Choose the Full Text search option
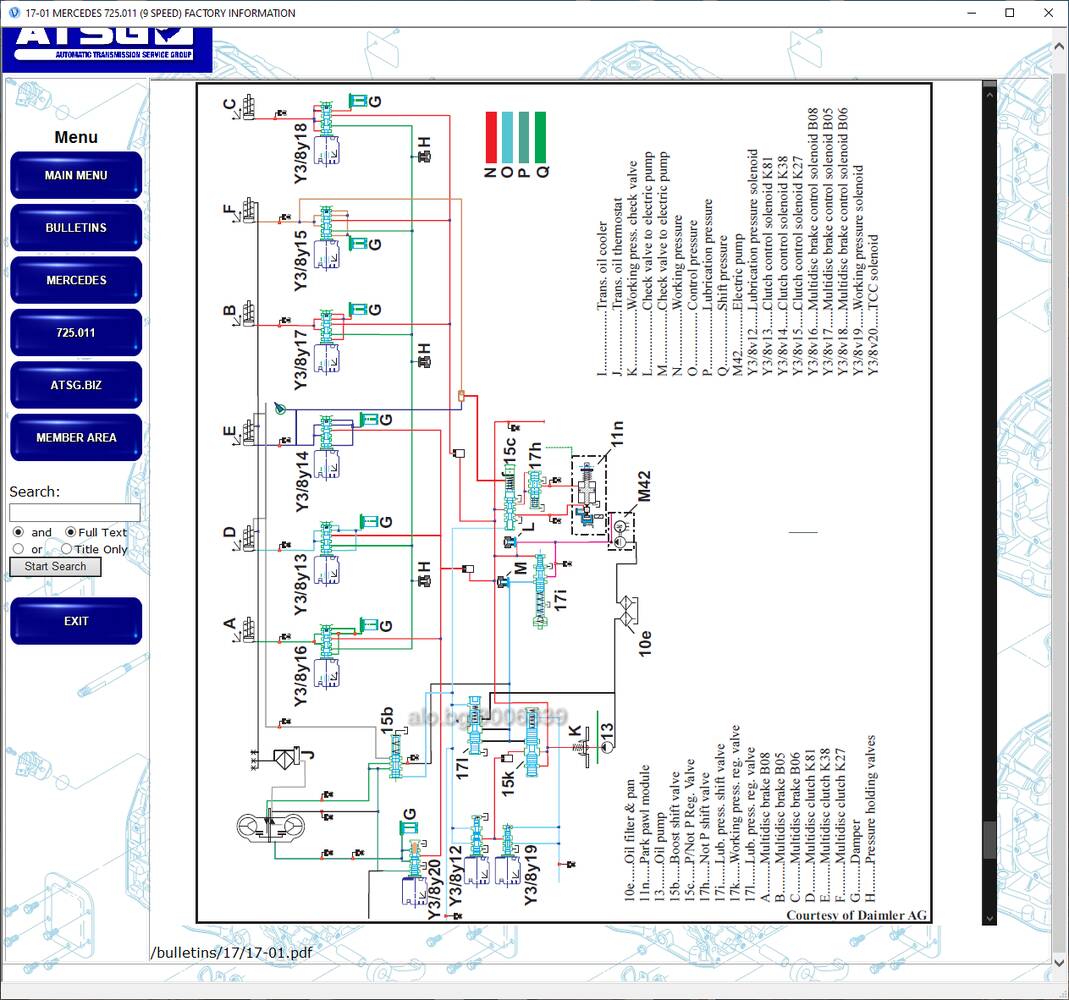Viewport: 1069px width, 1000px height. point(70,532)
